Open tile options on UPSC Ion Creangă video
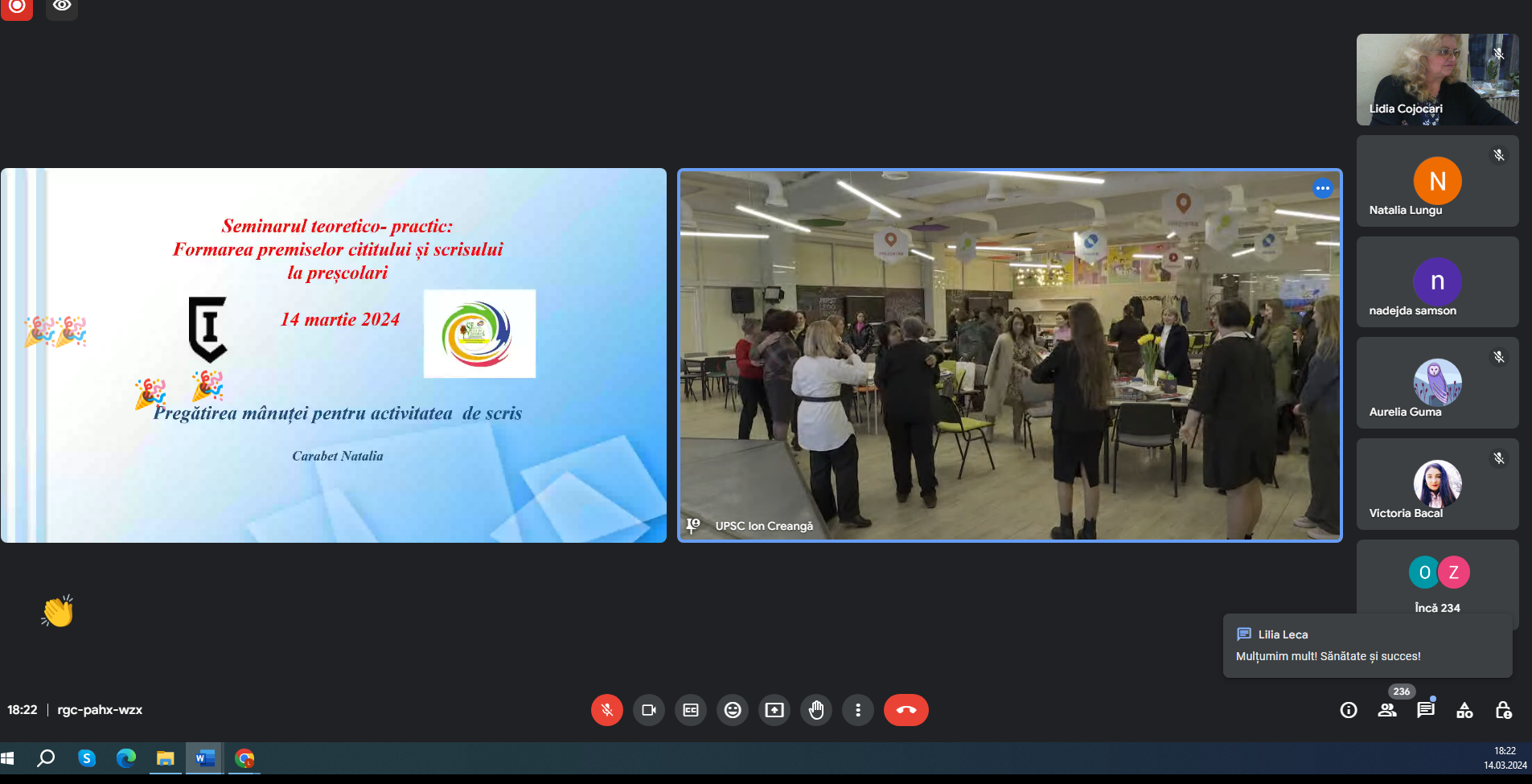 coord(1322,188)
